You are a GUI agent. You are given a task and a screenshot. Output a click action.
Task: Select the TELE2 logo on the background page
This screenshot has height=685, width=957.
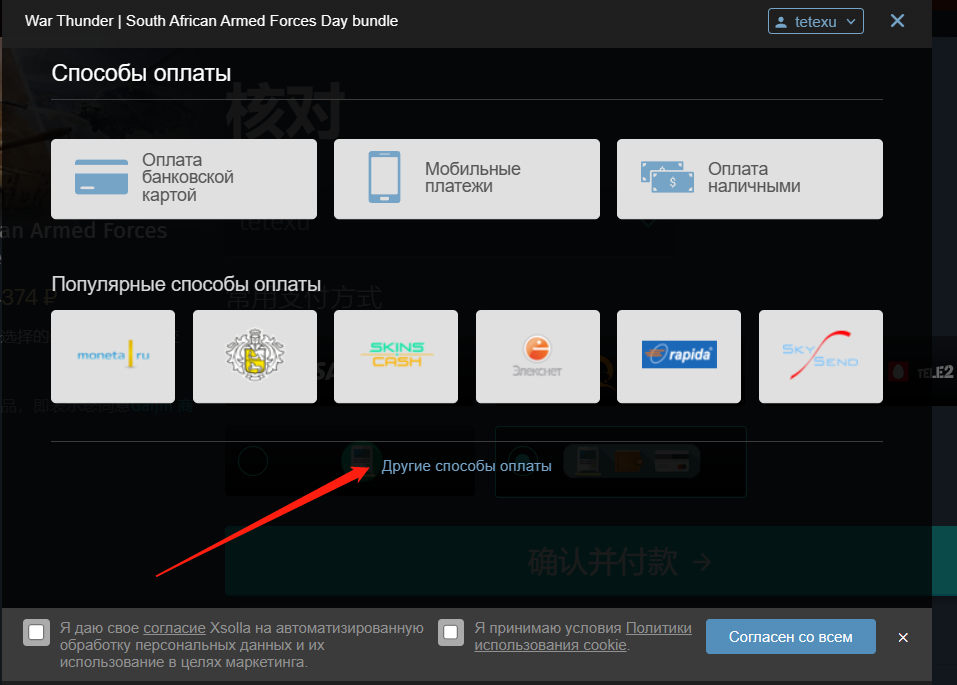click(x=922, y=372)
